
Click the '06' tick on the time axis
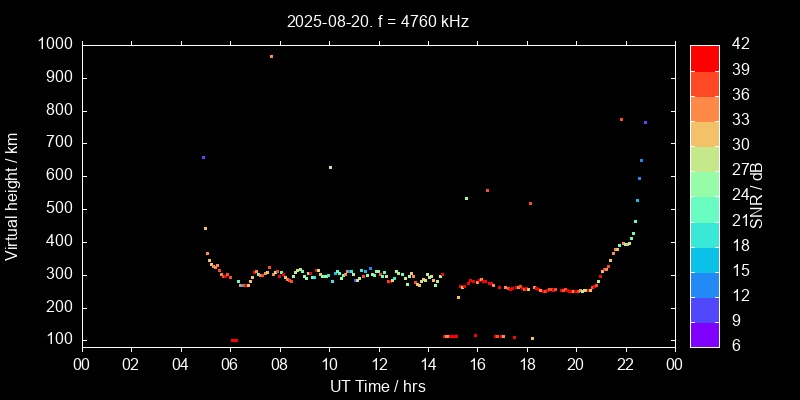click(x=229, y=364)
